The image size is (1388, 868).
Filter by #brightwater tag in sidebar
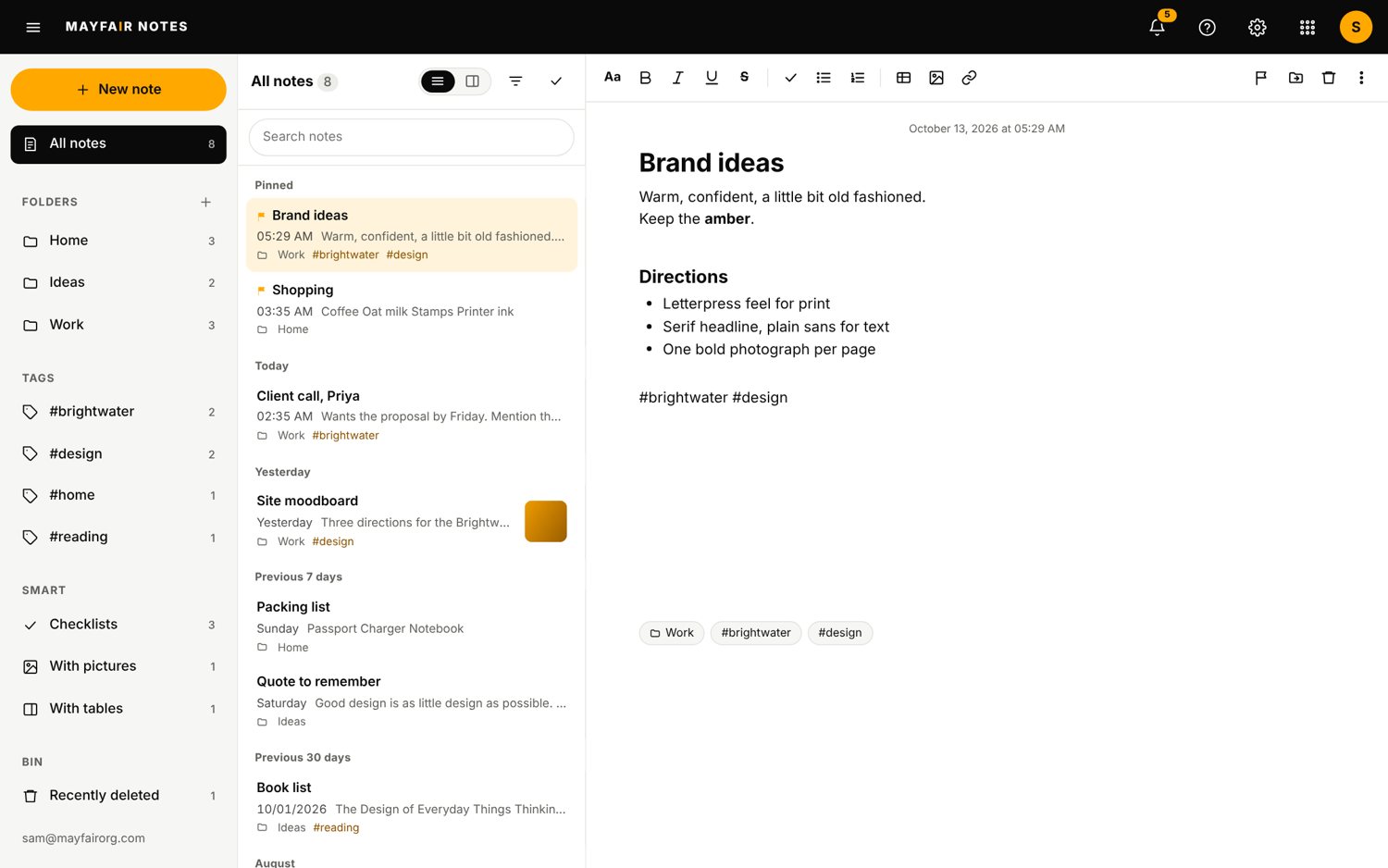(x=118, y=412)
